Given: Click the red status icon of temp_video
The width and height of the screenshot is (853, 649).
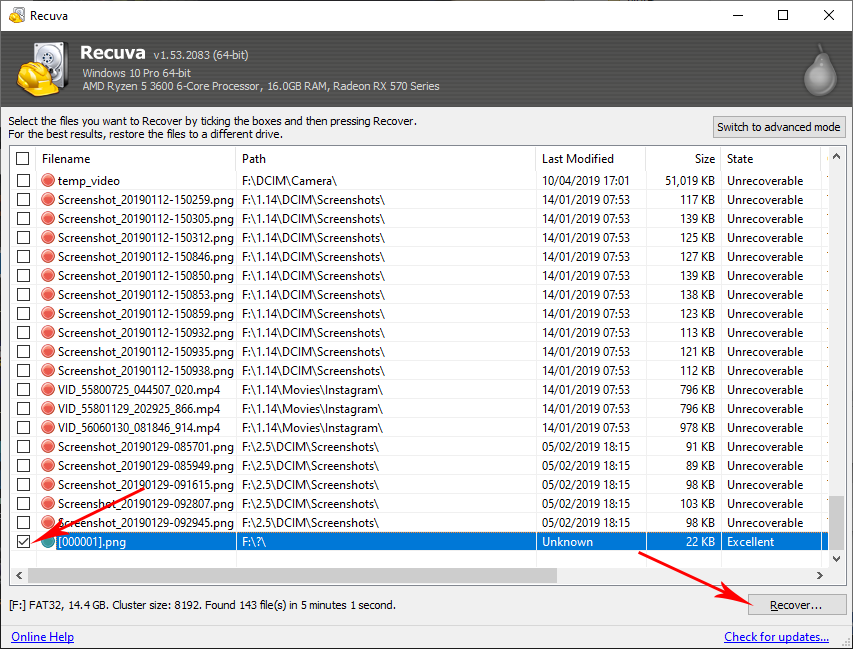Looking at the screenshot, I should pos(48,180).
